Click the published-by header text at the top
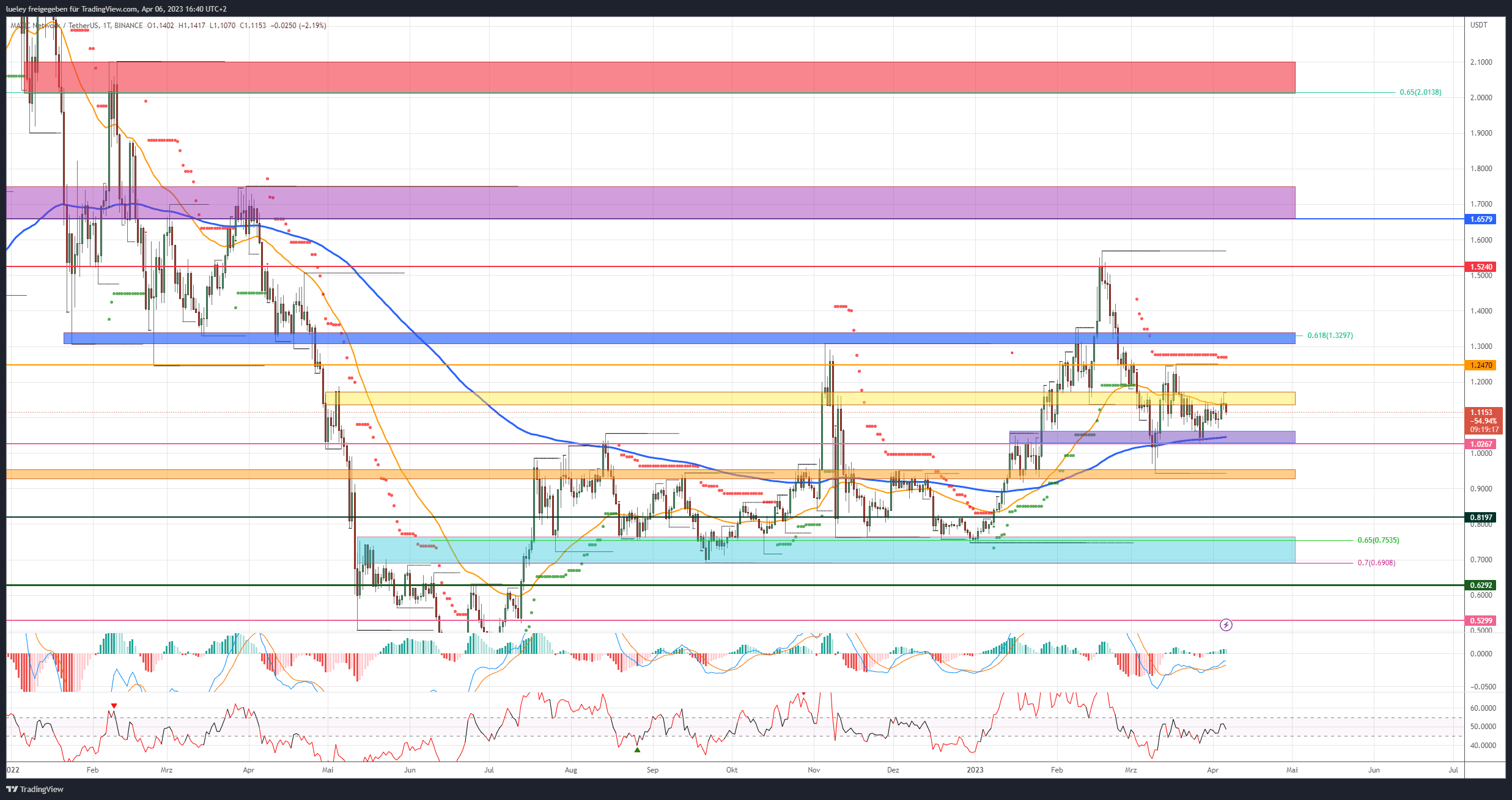 coord(116,9)
